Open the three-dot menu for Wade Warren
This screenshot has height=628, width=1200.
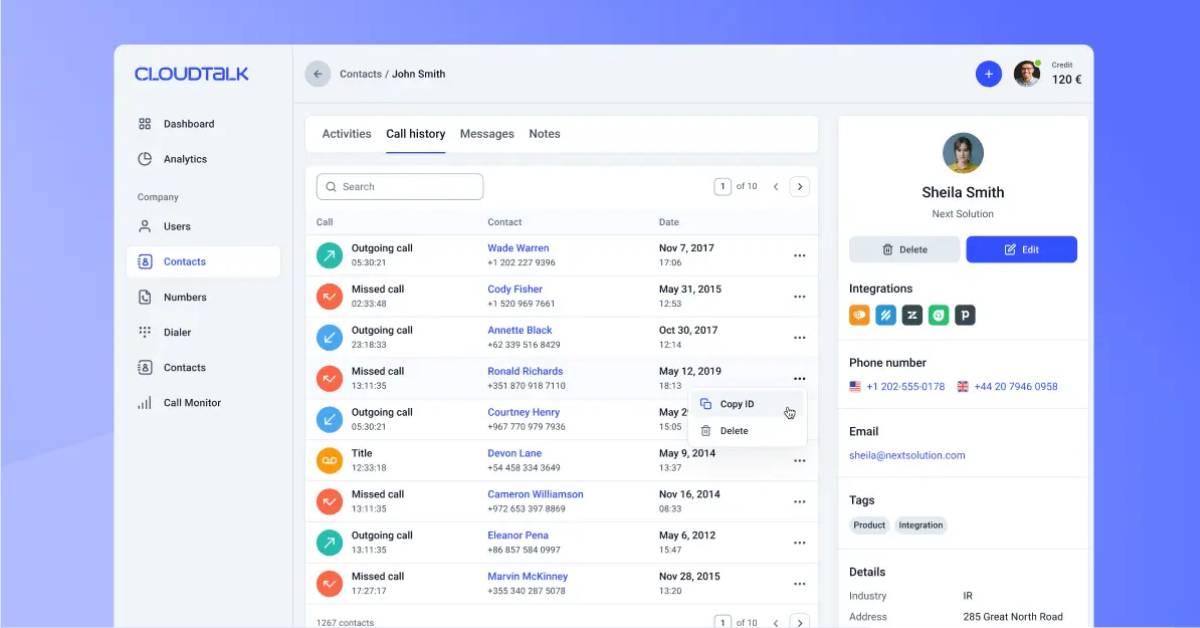point(799,256)
